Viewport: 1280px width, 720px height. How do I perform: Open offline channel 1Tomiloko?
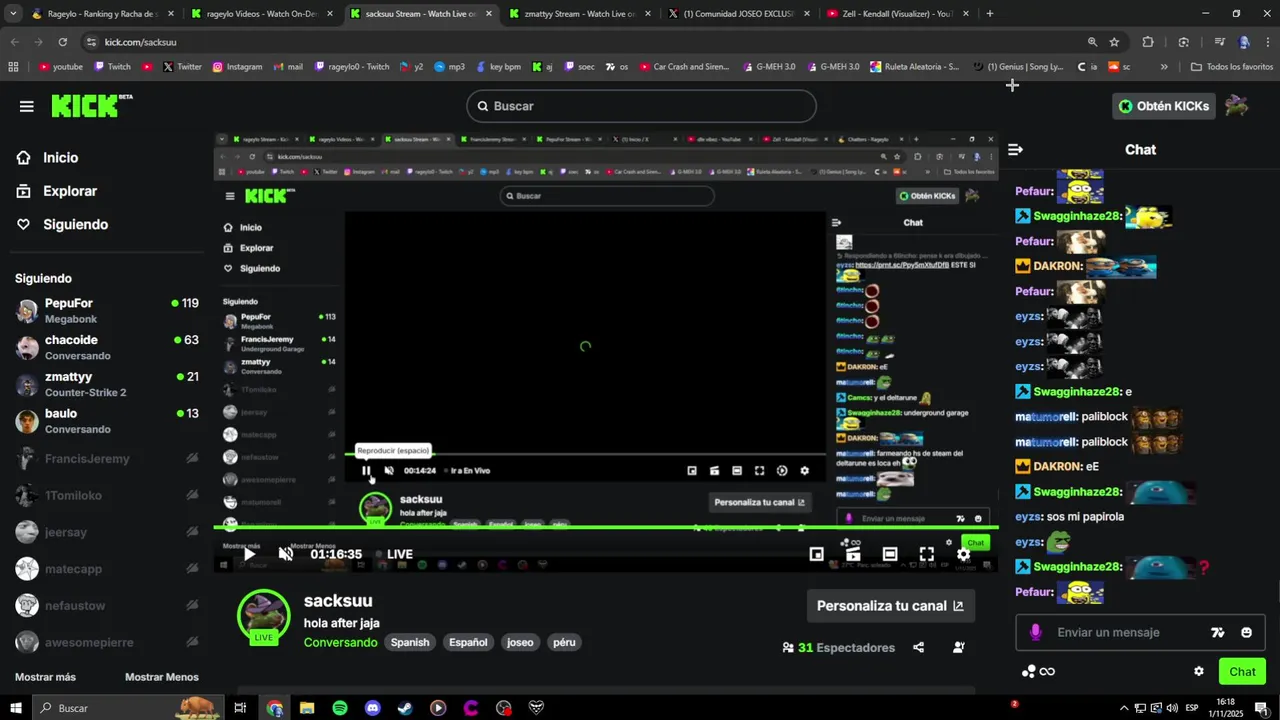(107, 496)
